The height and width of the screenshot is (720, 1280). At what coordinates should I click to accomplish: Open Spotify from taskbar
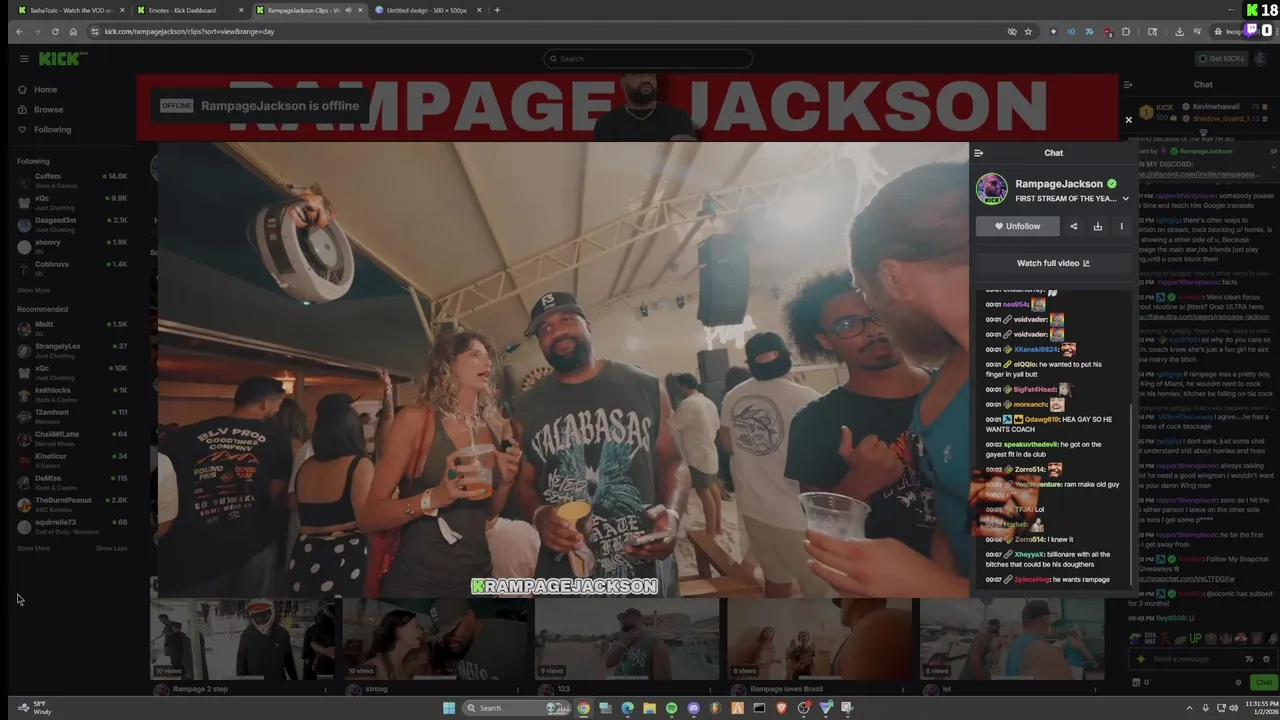[x=671, y=708]
